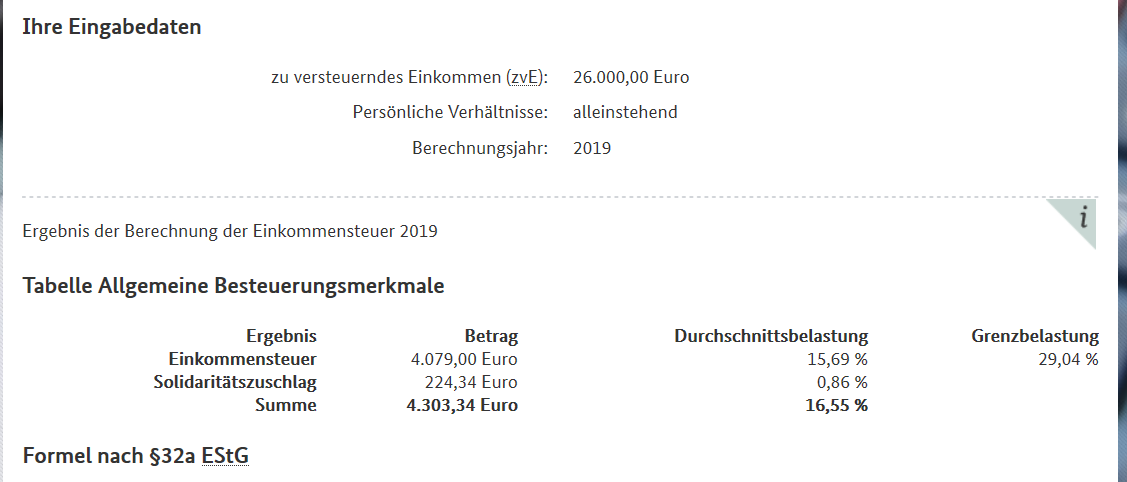The height and width of the screenshot is (482, 1127).
Task: Click the Grenzbelastung column header
Action: (x=1035, y=336)
